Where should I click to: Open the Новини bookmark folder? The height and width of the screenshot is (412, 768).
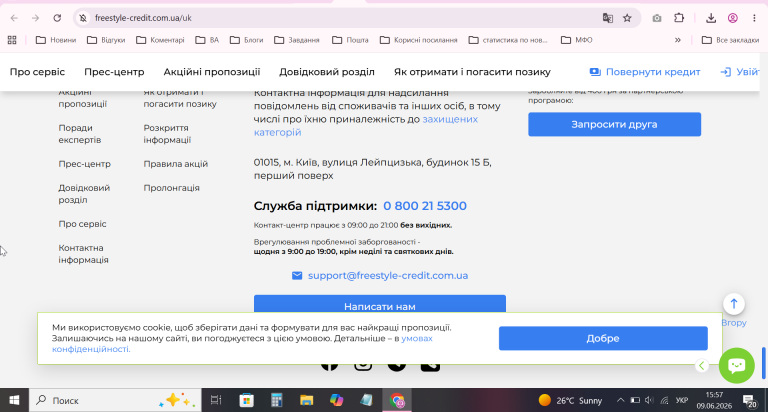[x=56, y=40]
